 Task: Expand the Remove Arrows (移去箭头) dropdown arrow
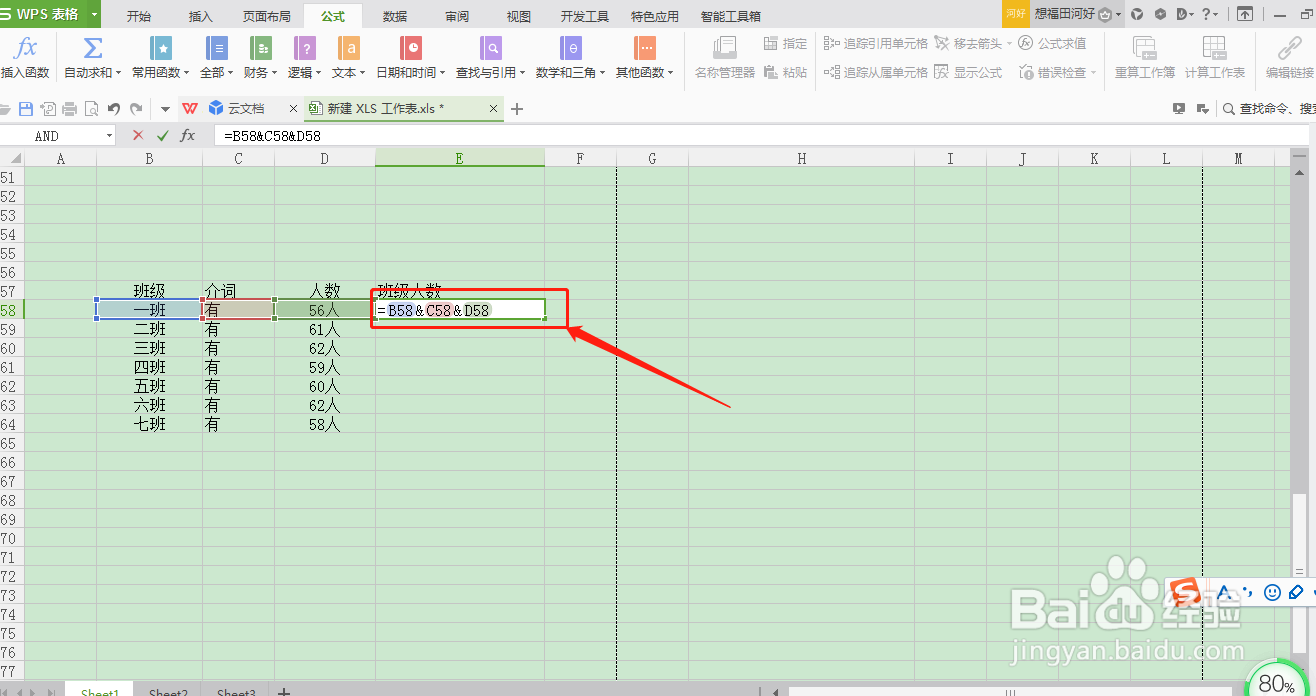[1009, 43]
